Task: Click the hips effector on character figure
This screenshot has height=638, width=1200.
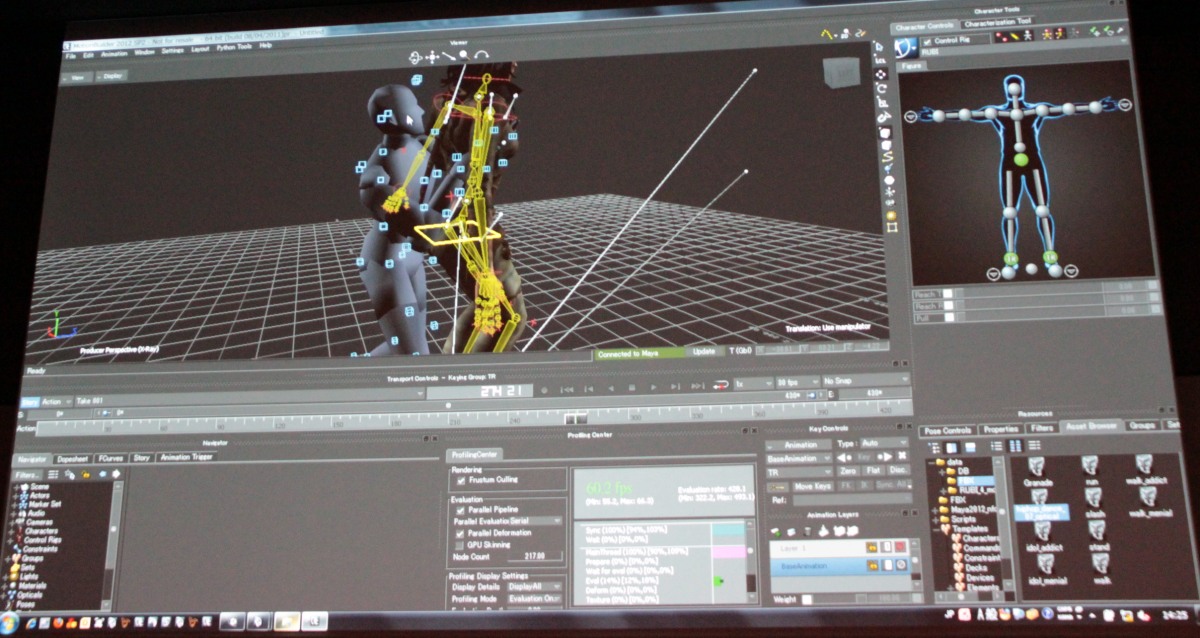Action: (1019, 159)
